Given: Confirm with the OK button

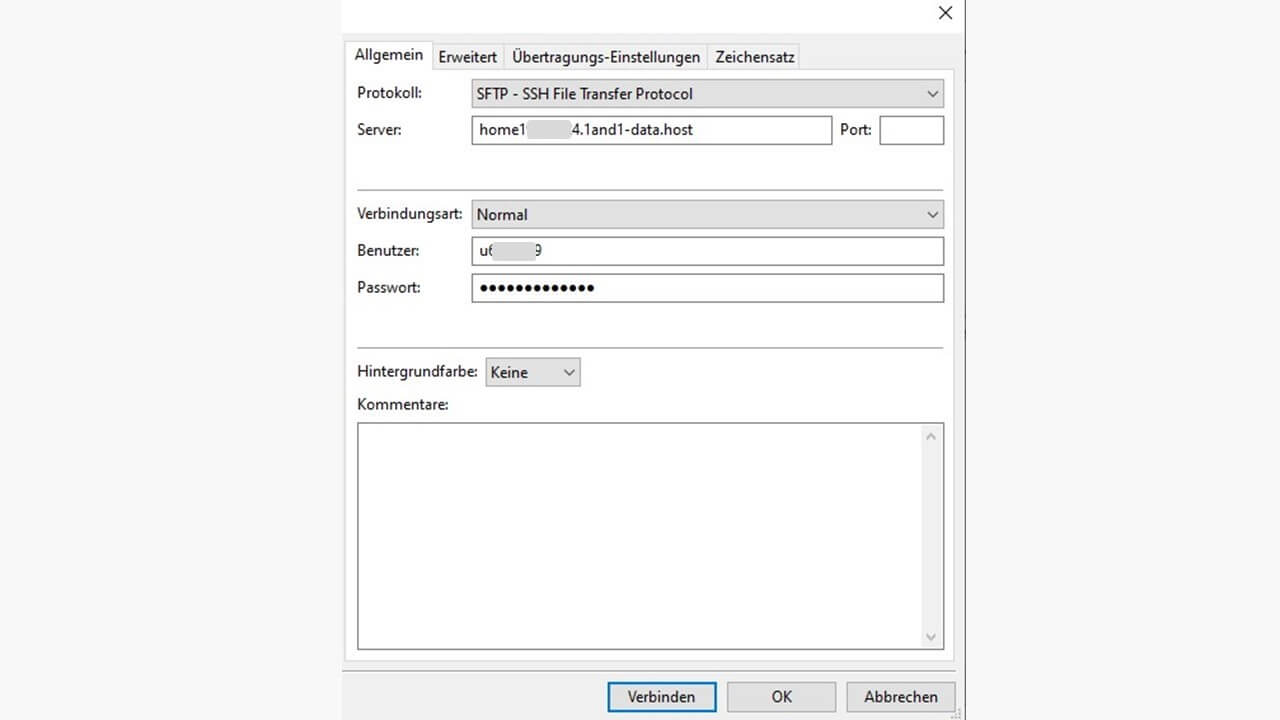Looking at the screenshot, I should (x=781, y=697).
